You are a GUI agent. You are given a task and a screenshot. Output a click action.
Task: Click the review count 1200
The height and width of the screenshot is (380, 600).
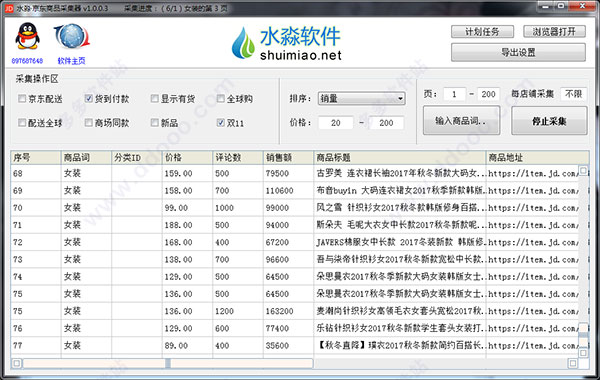[x=224, y=311]
